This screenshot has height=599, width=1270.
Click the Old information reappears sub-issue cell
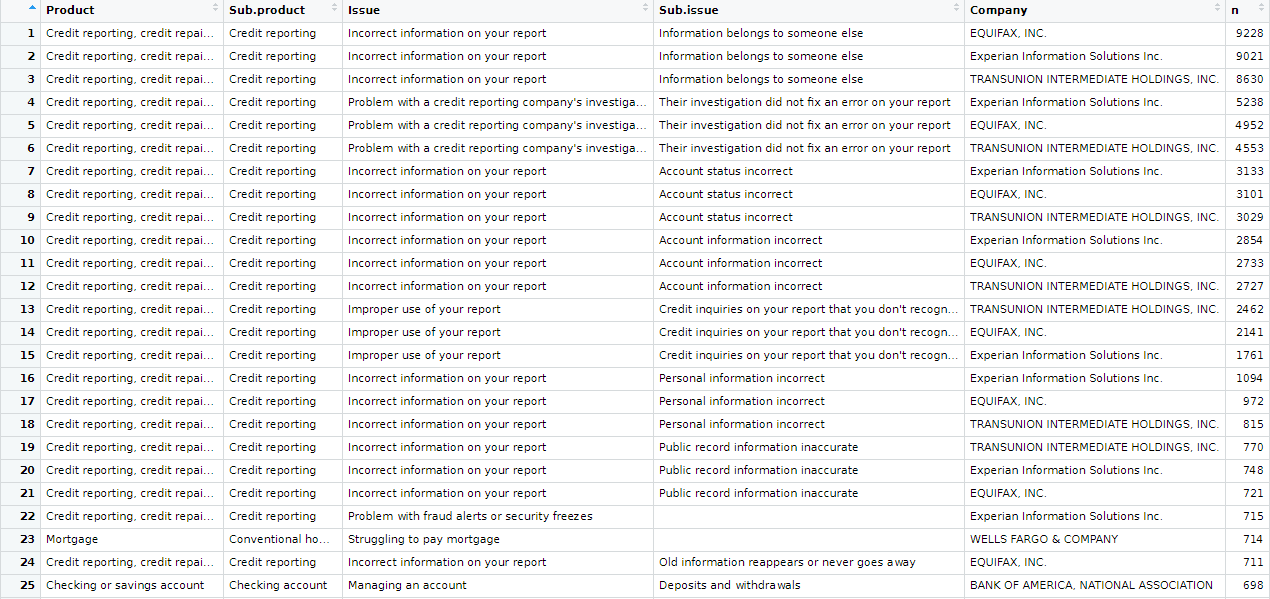[x=787, y=562]
